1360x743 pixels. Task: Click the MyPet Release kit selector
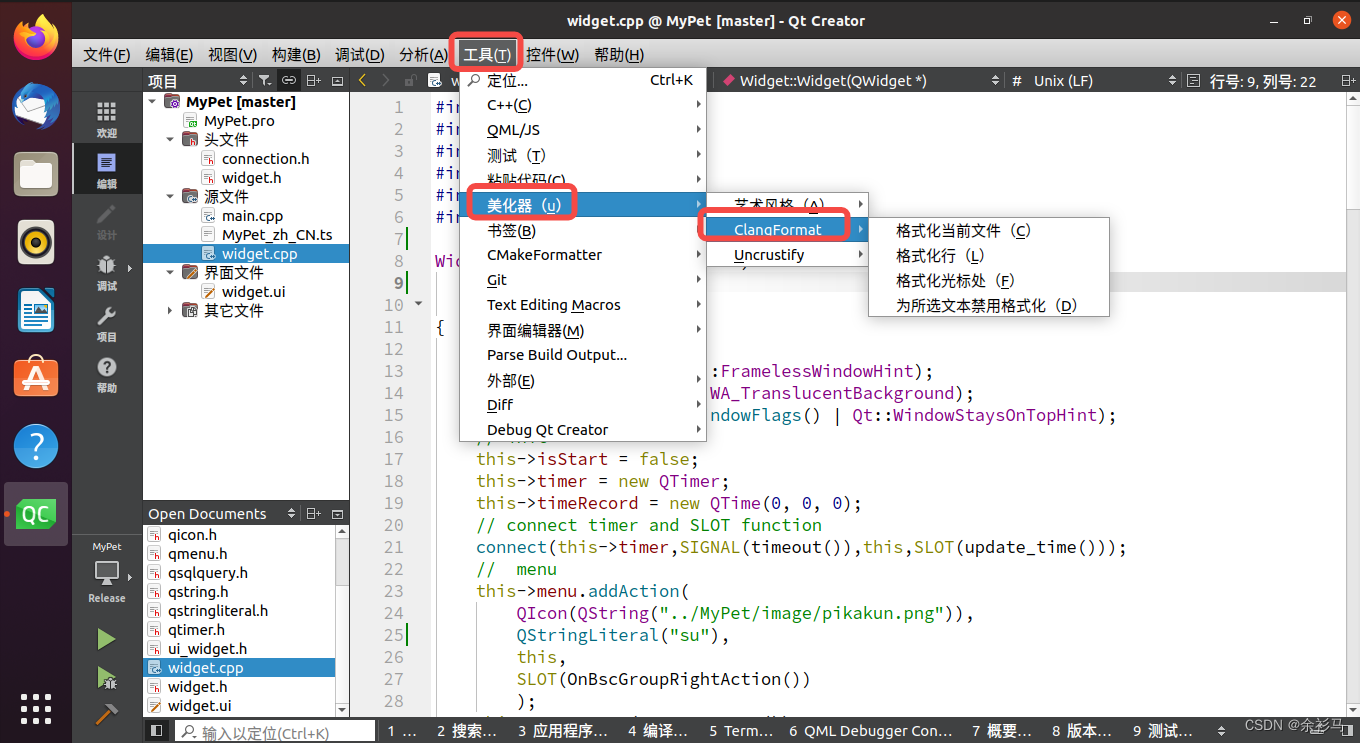pyautogui.click(x=106, y=573)
